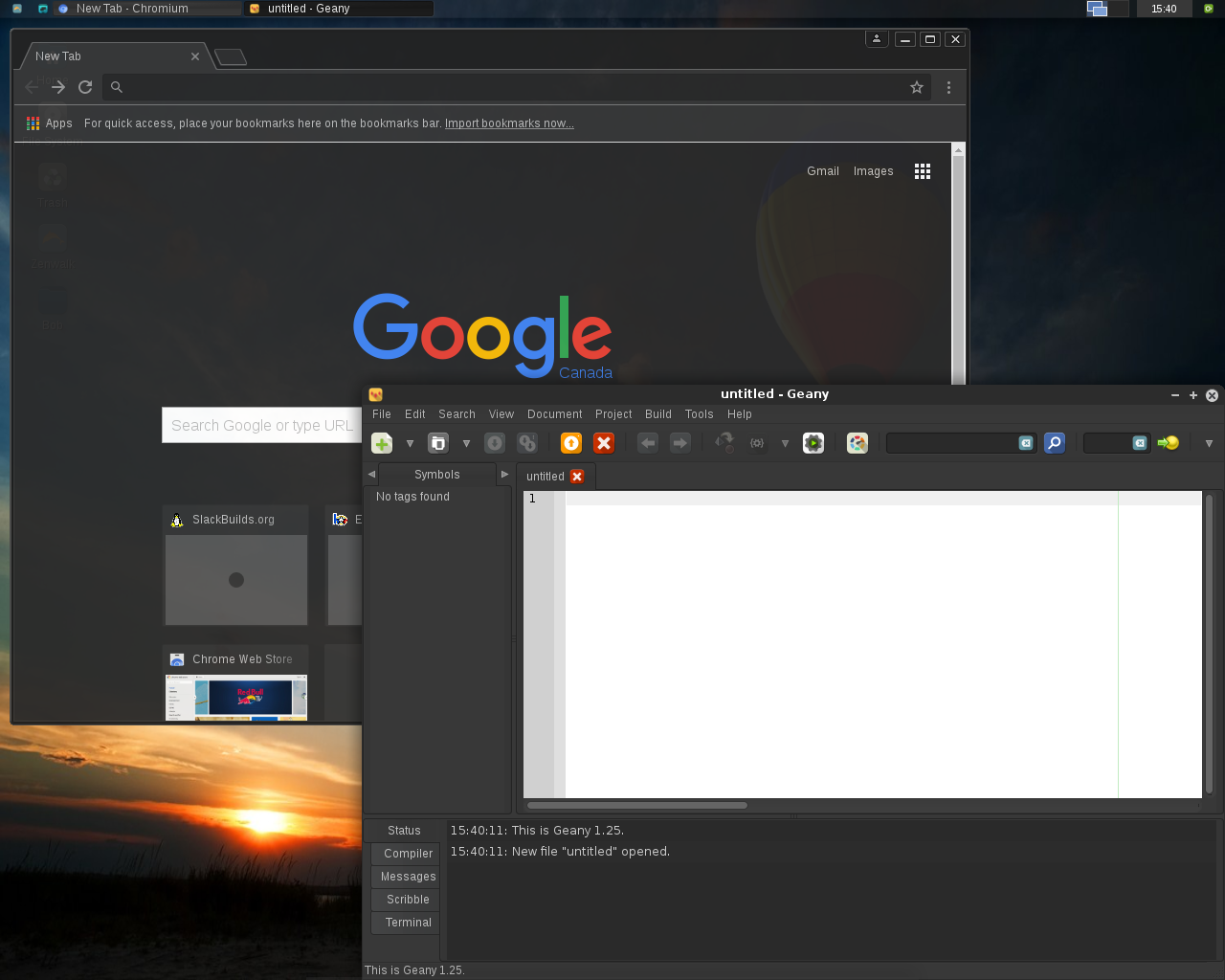Go forward in Chromium
This screenshot has height=980, width=1225.
pos(58,87)
